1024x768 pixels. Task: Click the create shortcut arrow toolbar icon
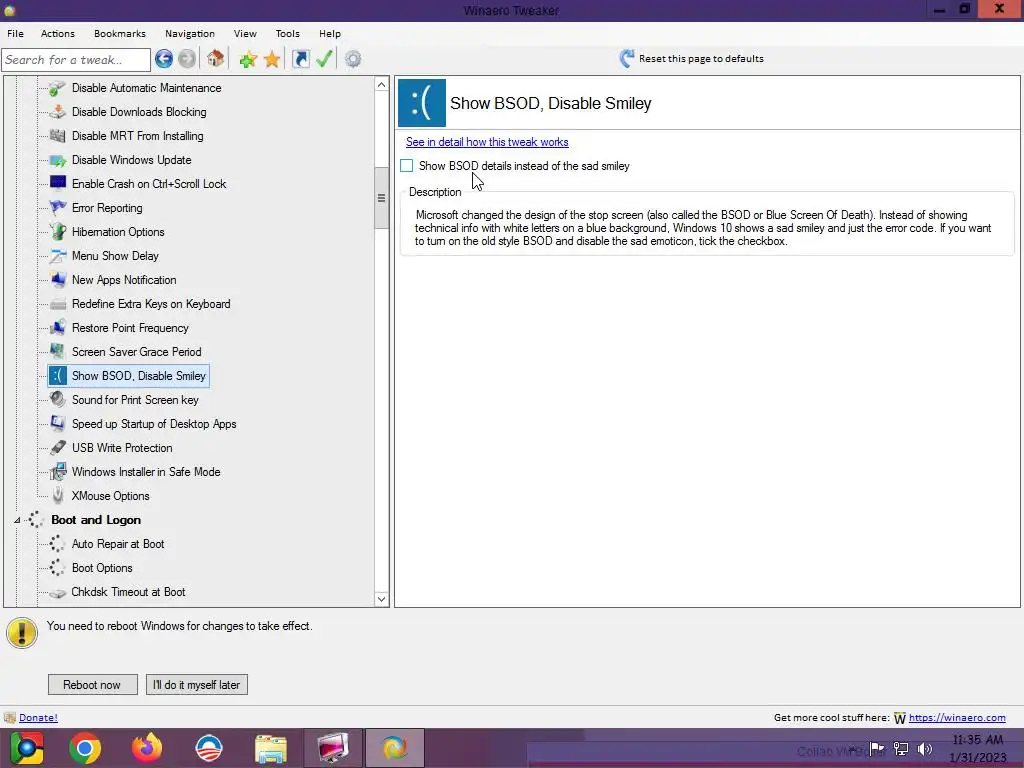coord(300,59)
